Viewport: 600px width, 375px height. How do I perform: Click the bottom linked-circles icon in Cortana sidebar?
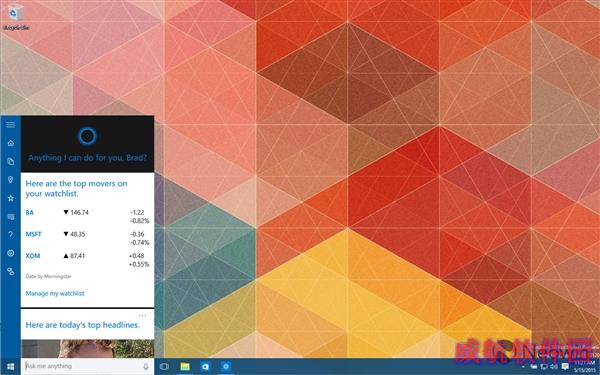point(11,271)
